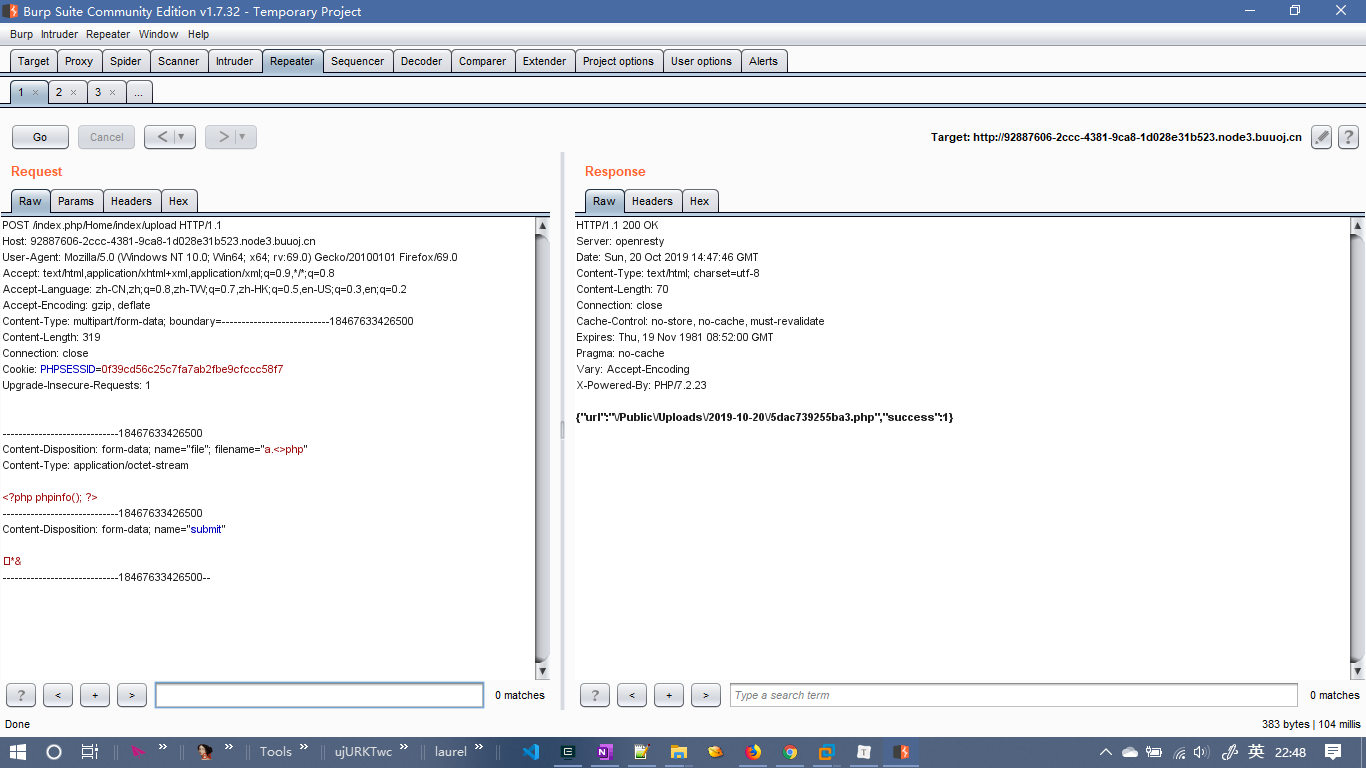Expand Tools toolbar chevron on taskbar
The height and width of the screenshot is (768, 1366).
[x=305, y=747]
